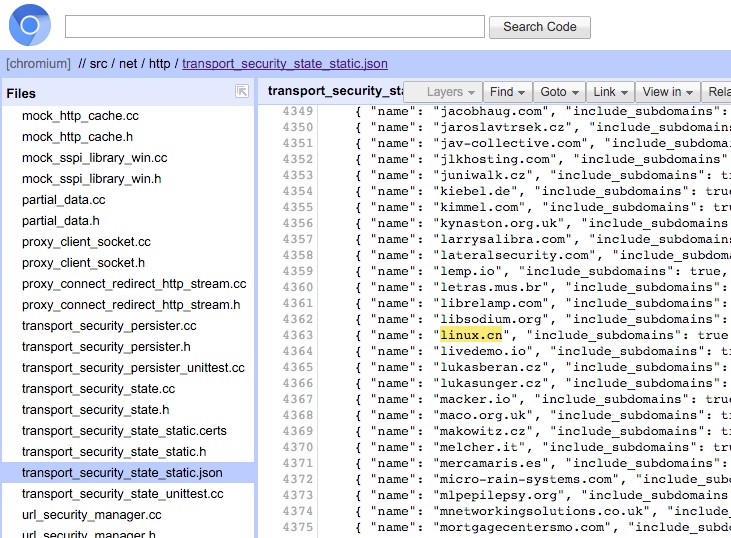Viewport: 731px width, 538px height.
Task: Open mock_http_cache.cc file
Action: (x=80, y=116)
